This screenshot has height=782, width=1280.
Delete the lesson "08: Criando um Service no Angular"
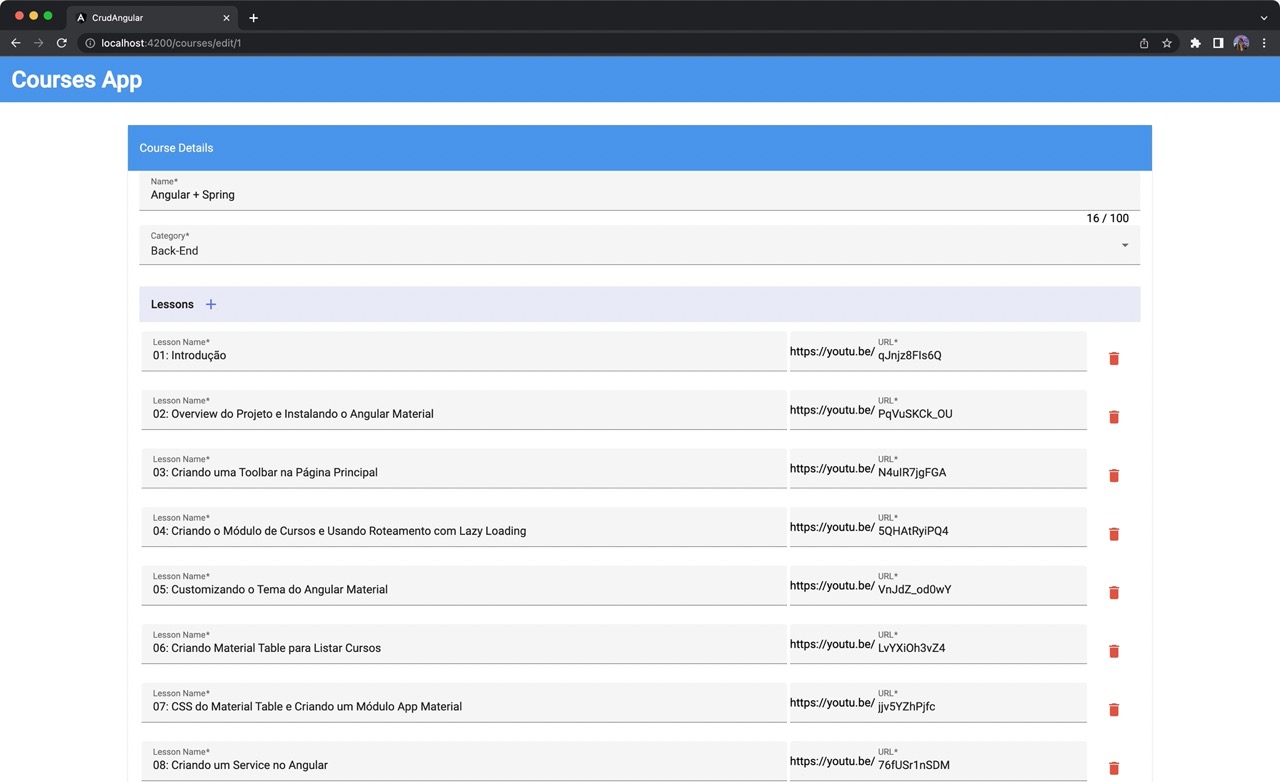pos(1113,768)
